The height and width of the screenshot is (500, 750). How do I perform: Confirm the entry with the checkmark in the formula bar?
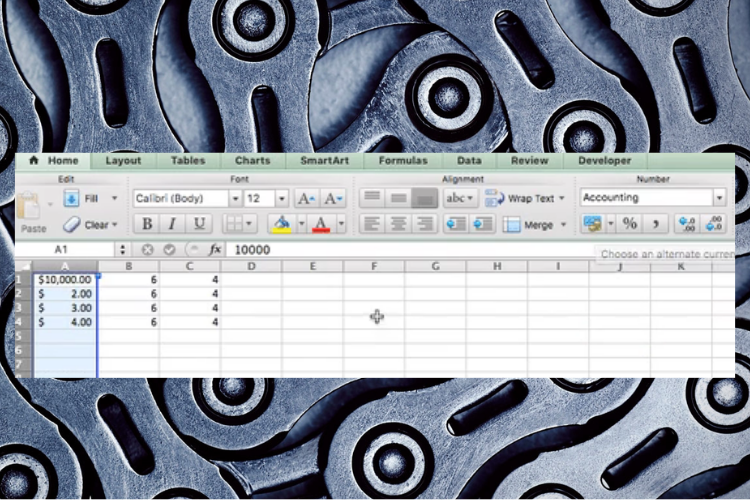click(169, 249)
